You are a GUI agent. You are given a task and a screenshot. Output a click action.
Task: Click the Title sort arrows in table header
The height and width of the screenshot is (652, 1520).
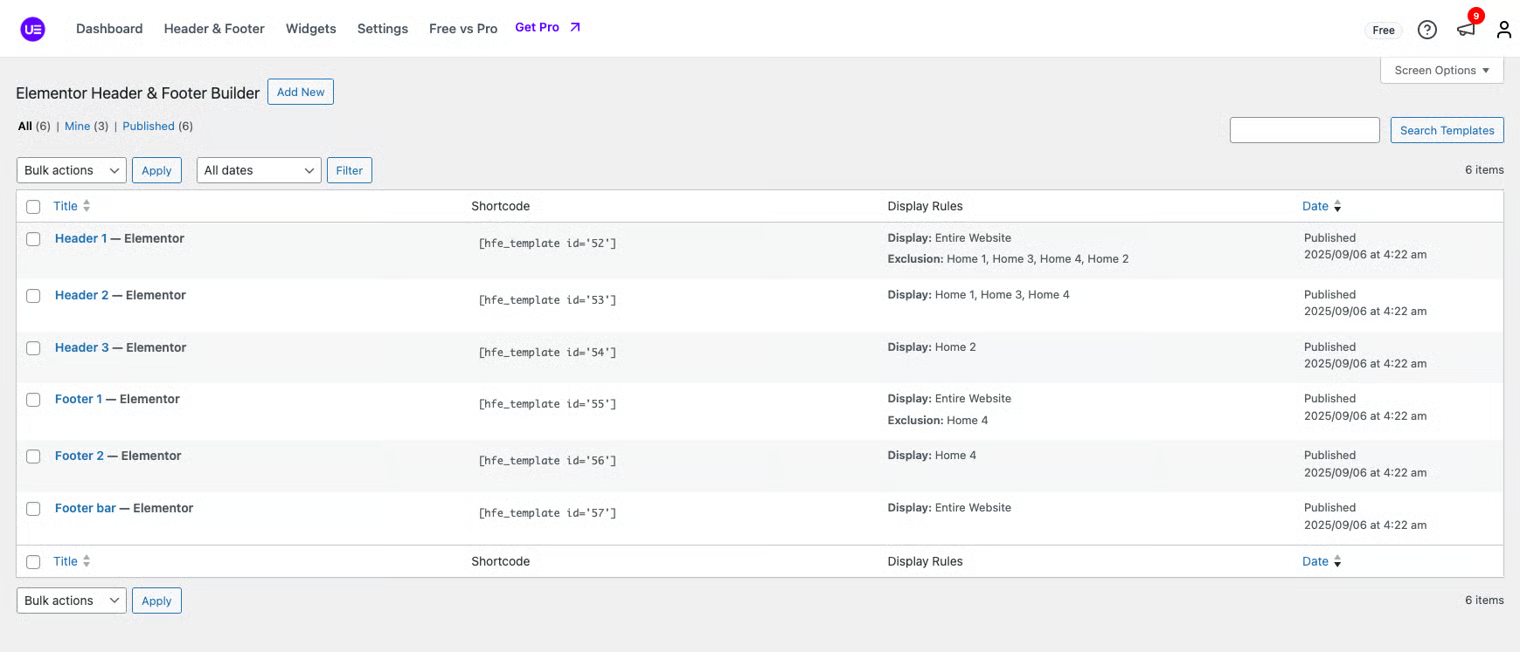point(86,206)
